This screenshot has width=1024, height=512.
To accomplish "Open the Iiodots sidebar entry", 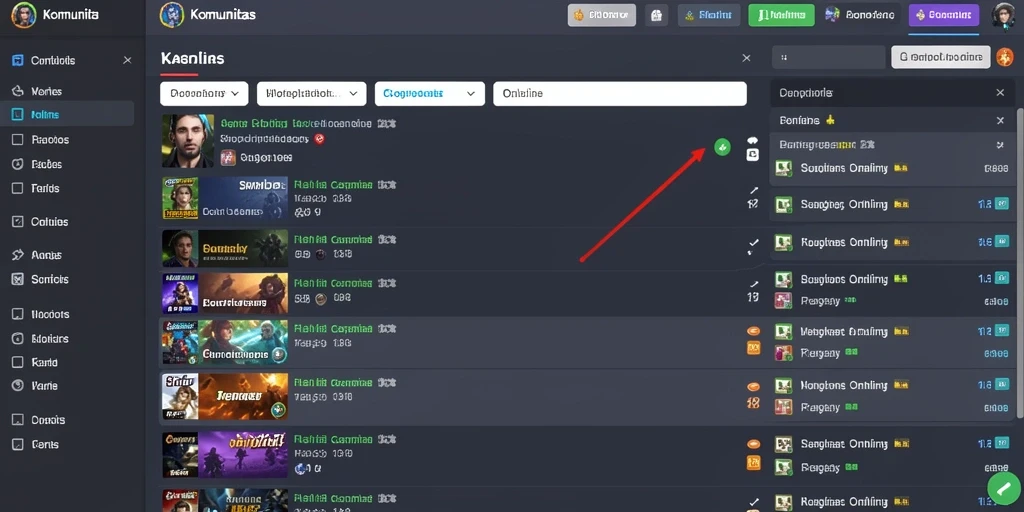I will 50,314.
